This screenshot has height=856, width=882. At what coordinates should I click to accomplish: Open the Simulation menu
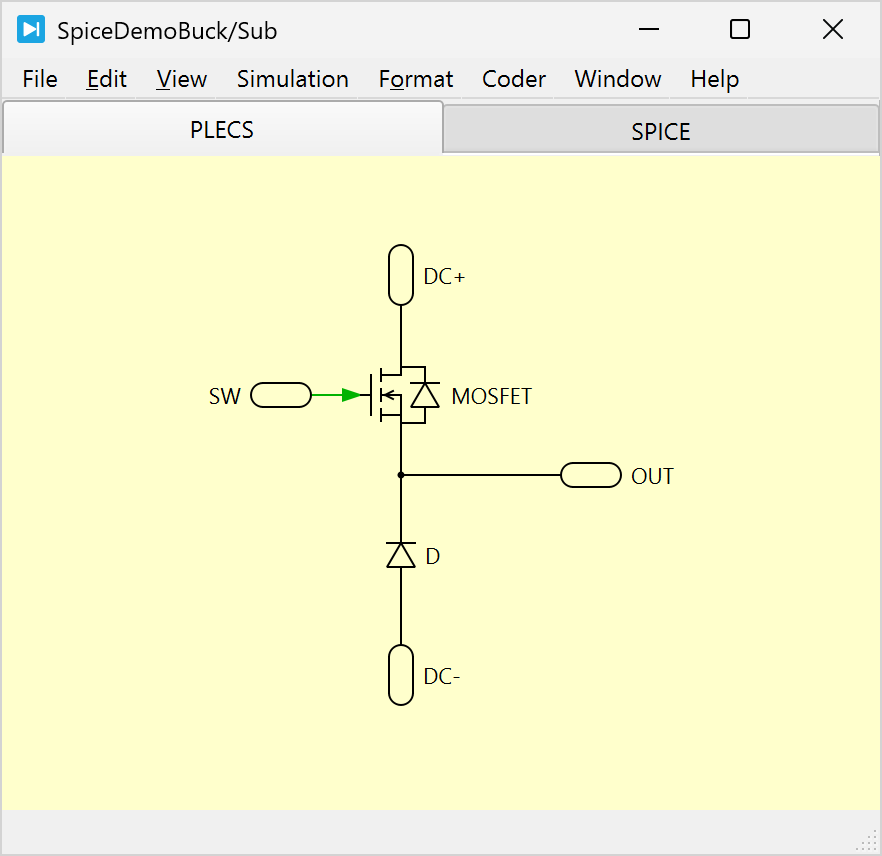point(293,79)
